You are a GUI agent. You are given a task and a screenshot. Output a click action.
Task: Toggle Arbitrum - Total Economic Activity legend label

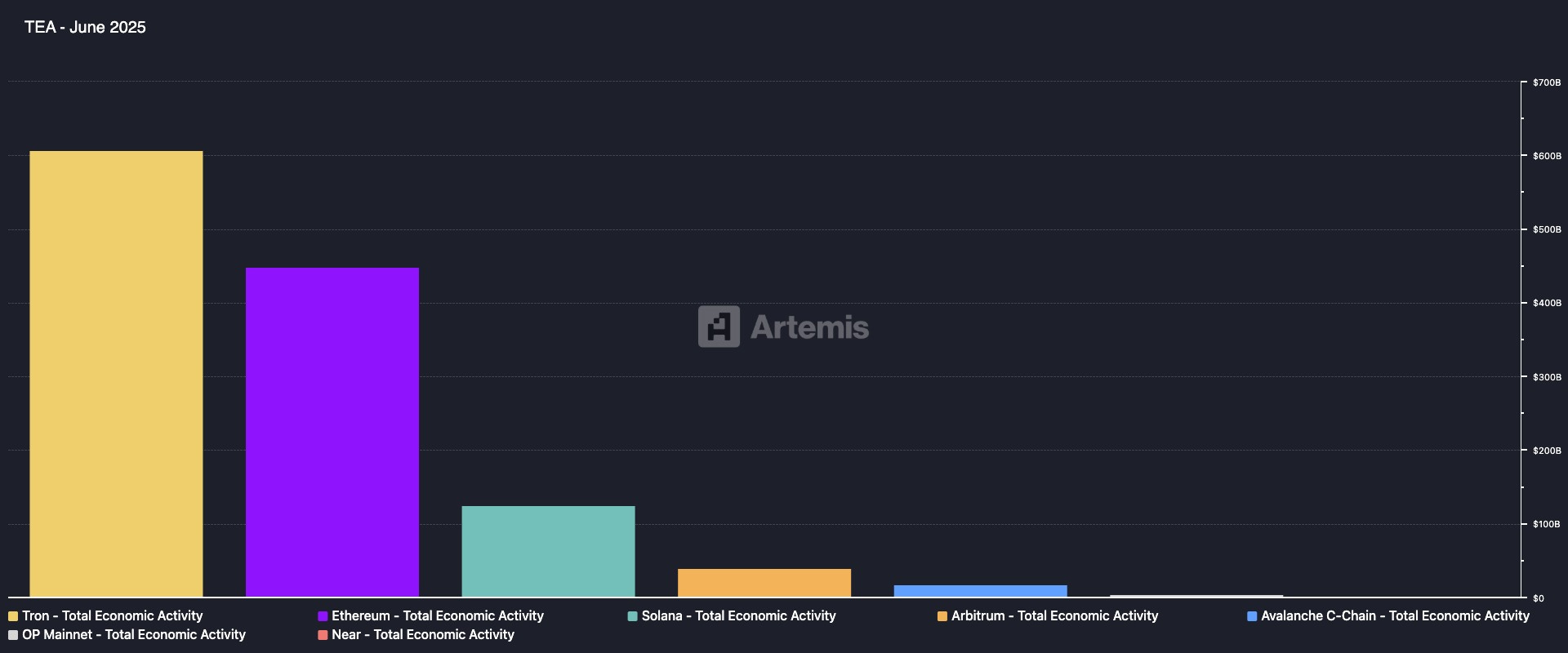click(1055, 616)
